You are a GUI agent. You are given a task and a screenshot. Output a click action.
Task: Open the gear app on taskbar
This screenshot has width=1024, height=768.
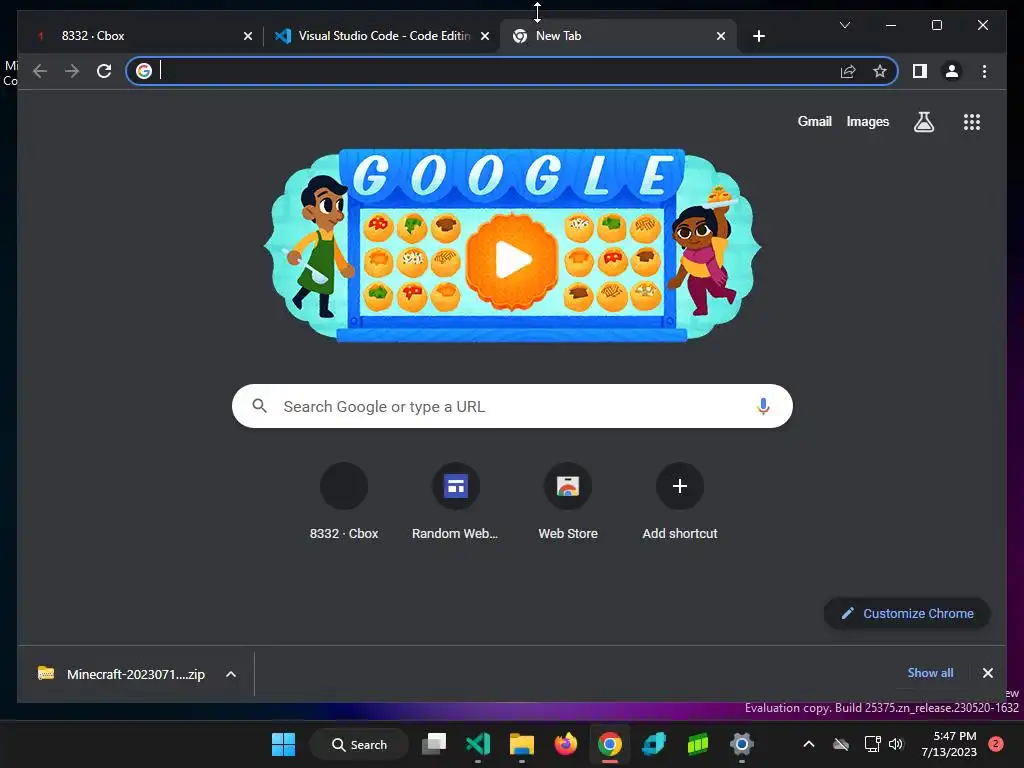tap(742, 744)
